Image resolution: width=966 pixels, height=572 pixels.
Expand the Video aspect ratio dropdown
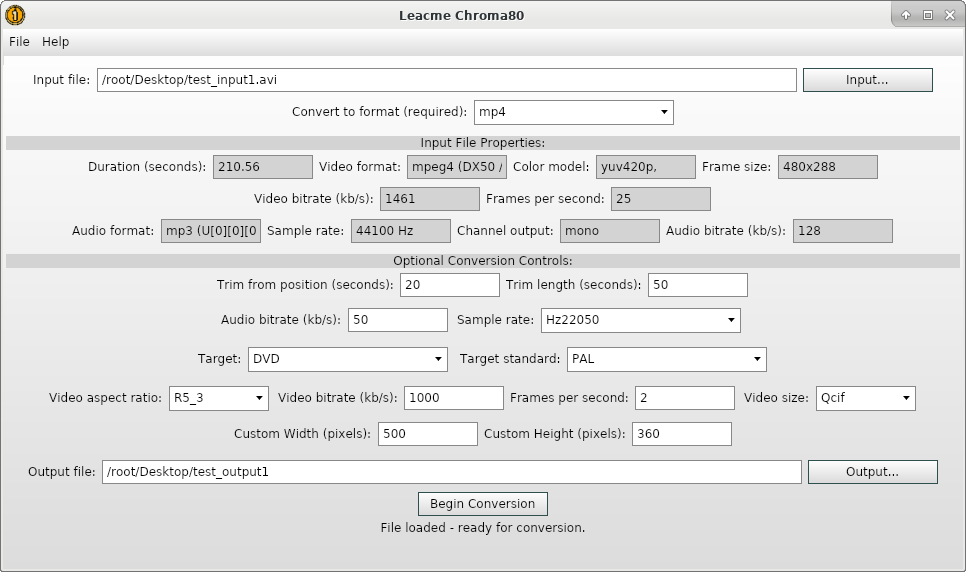point(218,398)
